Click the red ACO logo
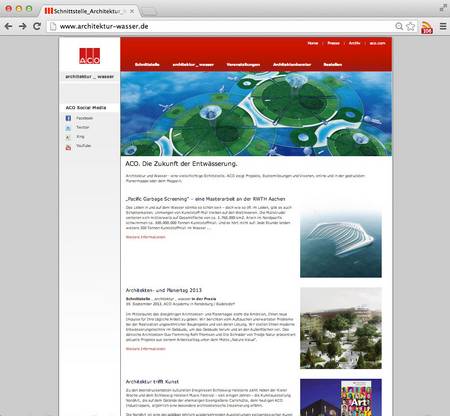450x416 pixels. pyautogui.click(x=90, y=56)
